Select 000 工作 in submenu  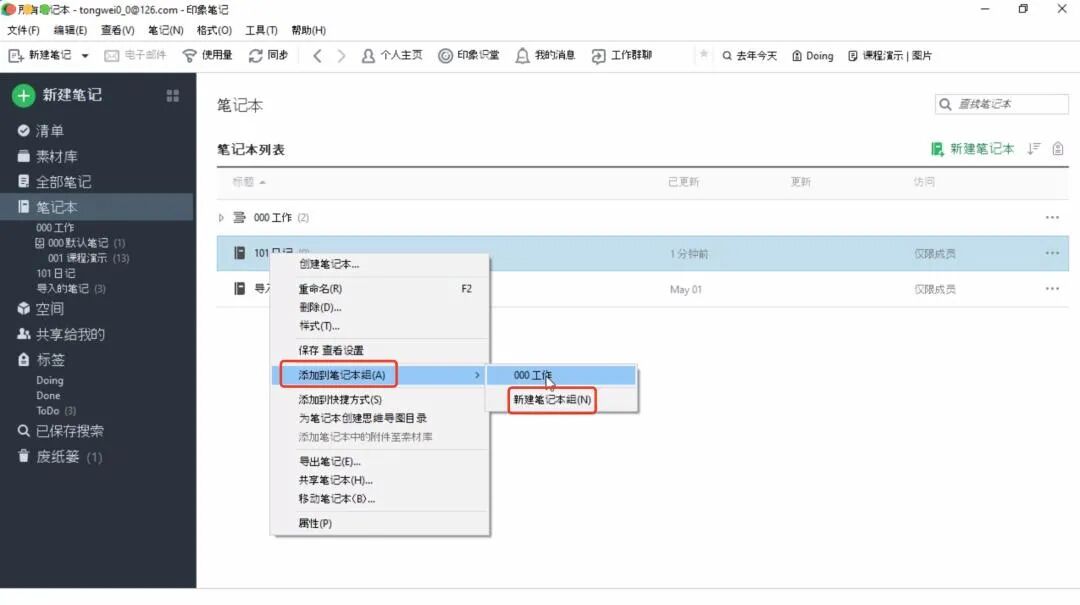tap(561, 376)
